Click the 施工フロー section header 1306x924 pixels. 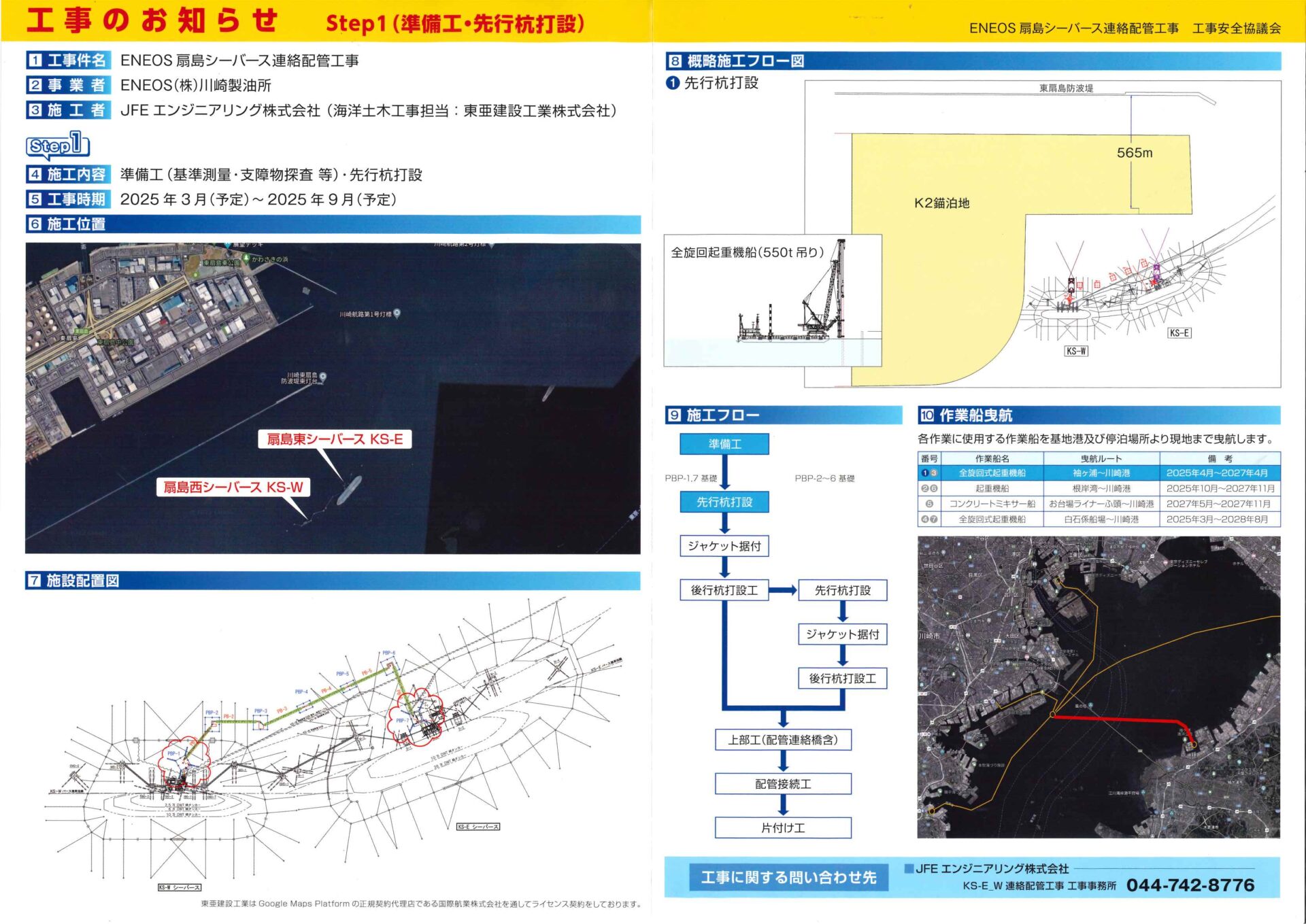pos(784,415)
